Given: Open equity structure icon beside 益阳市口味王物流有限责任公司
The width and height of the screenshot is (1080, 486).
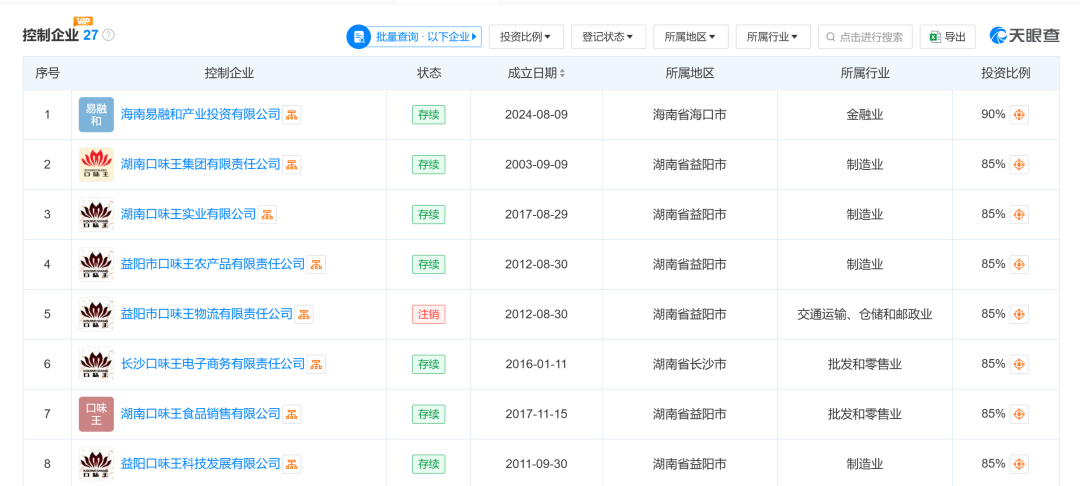Looking at the screenshot, I should [304, 315].
